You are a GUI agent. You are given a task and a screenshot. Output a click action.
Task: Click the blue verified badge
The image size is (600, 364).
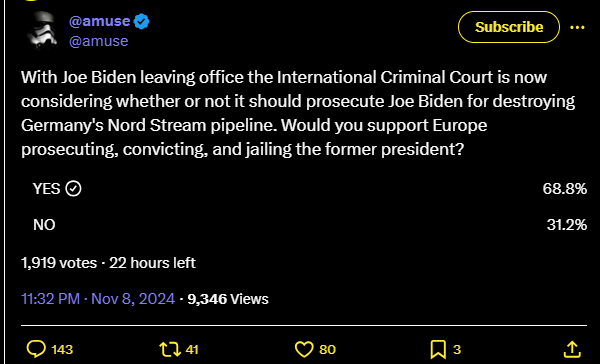tap(141, 21)
